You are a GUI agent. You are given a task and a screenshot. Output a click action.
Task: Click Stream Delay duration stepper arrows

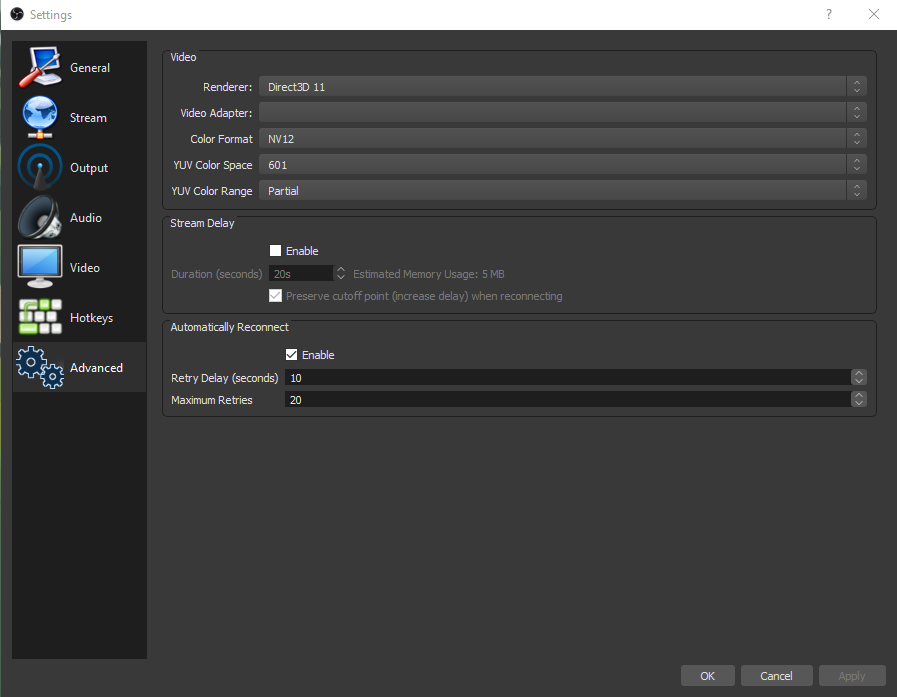point(340,274)
